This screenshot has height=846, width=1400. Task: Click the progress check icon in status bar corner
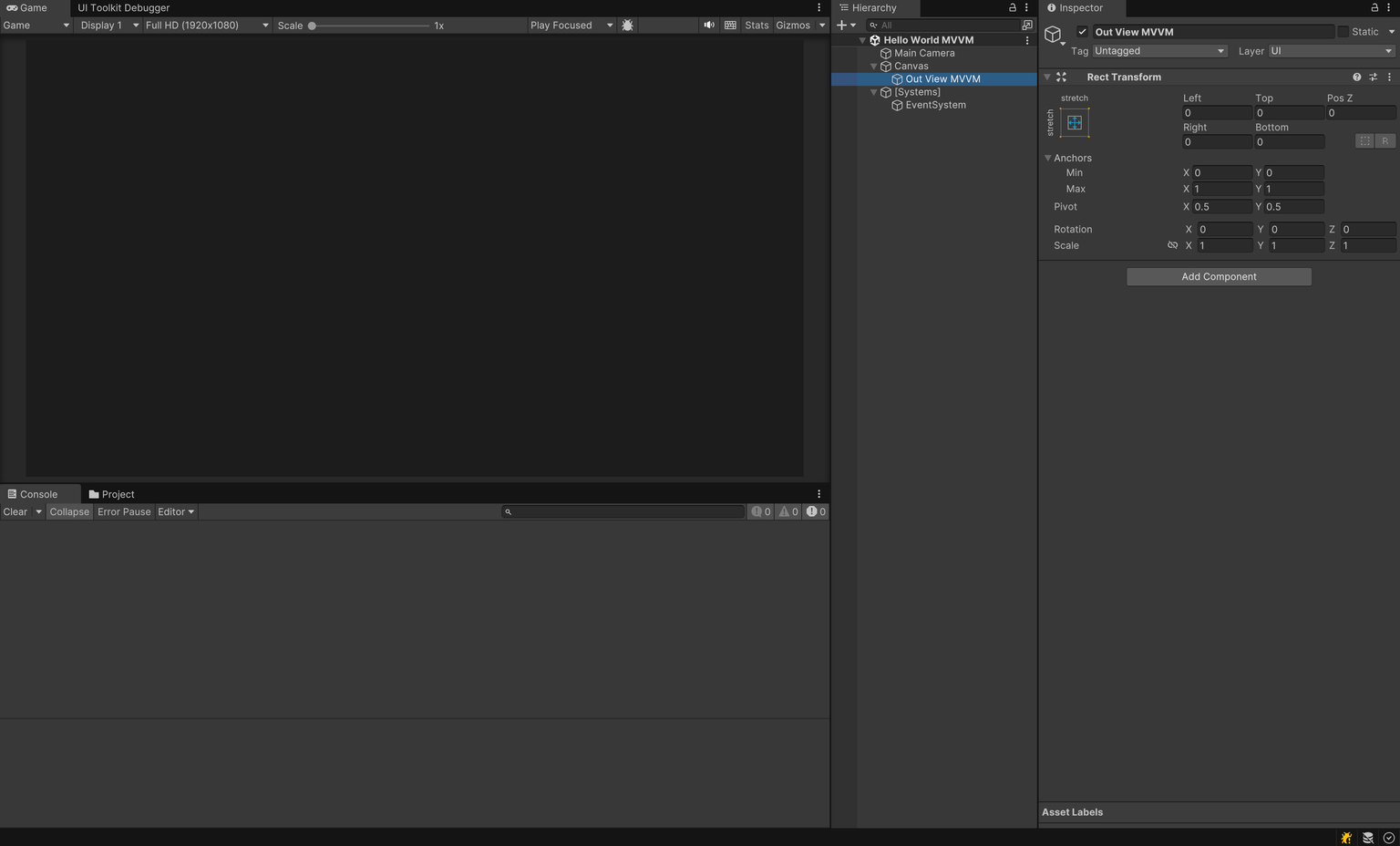(x=1388, y=837)
